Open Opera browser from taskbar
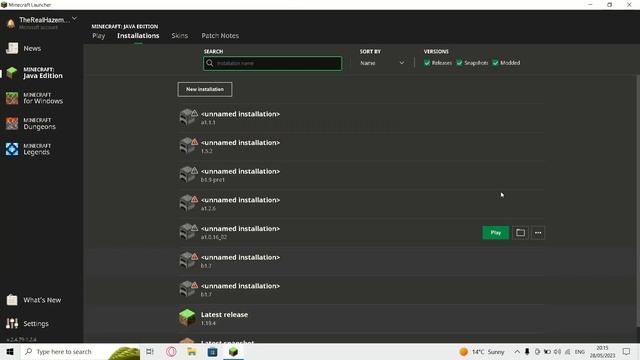This screenshot has height=360, width=640. pos(171,351)
